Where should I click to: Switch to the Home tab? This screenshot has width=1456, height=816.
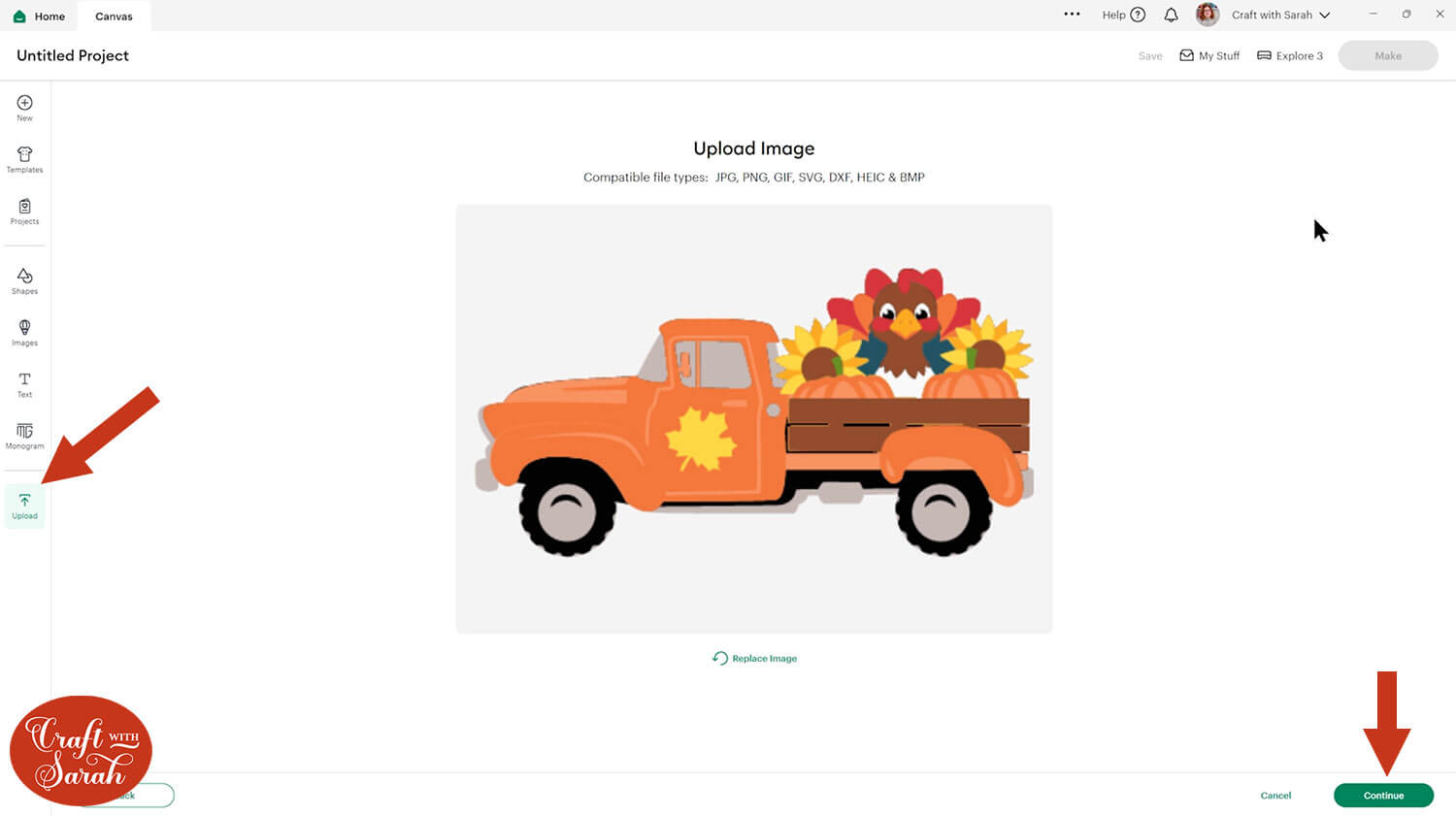40,16
